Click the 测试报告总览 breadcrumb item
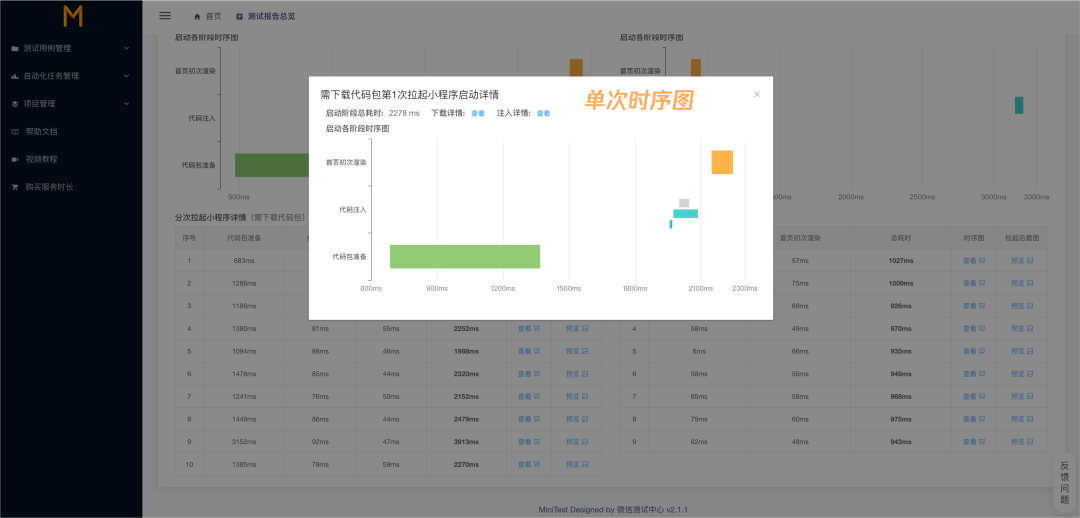The width and height of the screenshot is (1080, 518). click(271, 16)
